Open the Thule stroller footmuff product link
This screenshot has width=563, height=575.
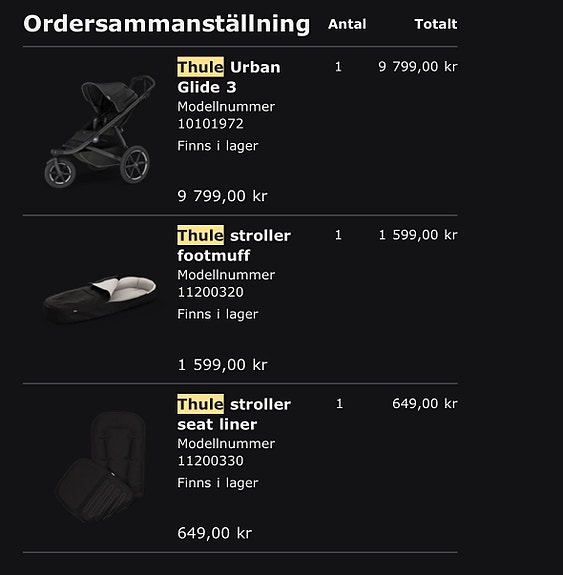tap(234, 245)
